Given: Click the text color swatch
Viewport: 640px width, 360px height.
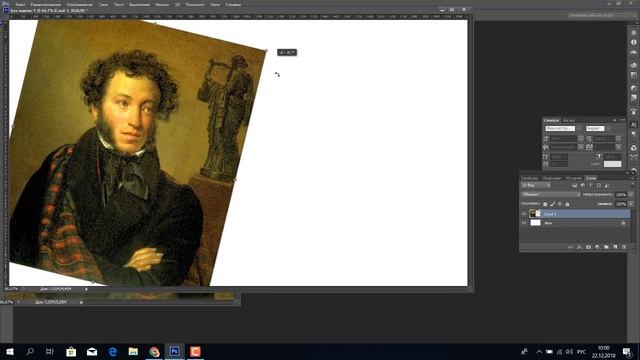Looking at the screenshot, I should [x=613, y=164].
